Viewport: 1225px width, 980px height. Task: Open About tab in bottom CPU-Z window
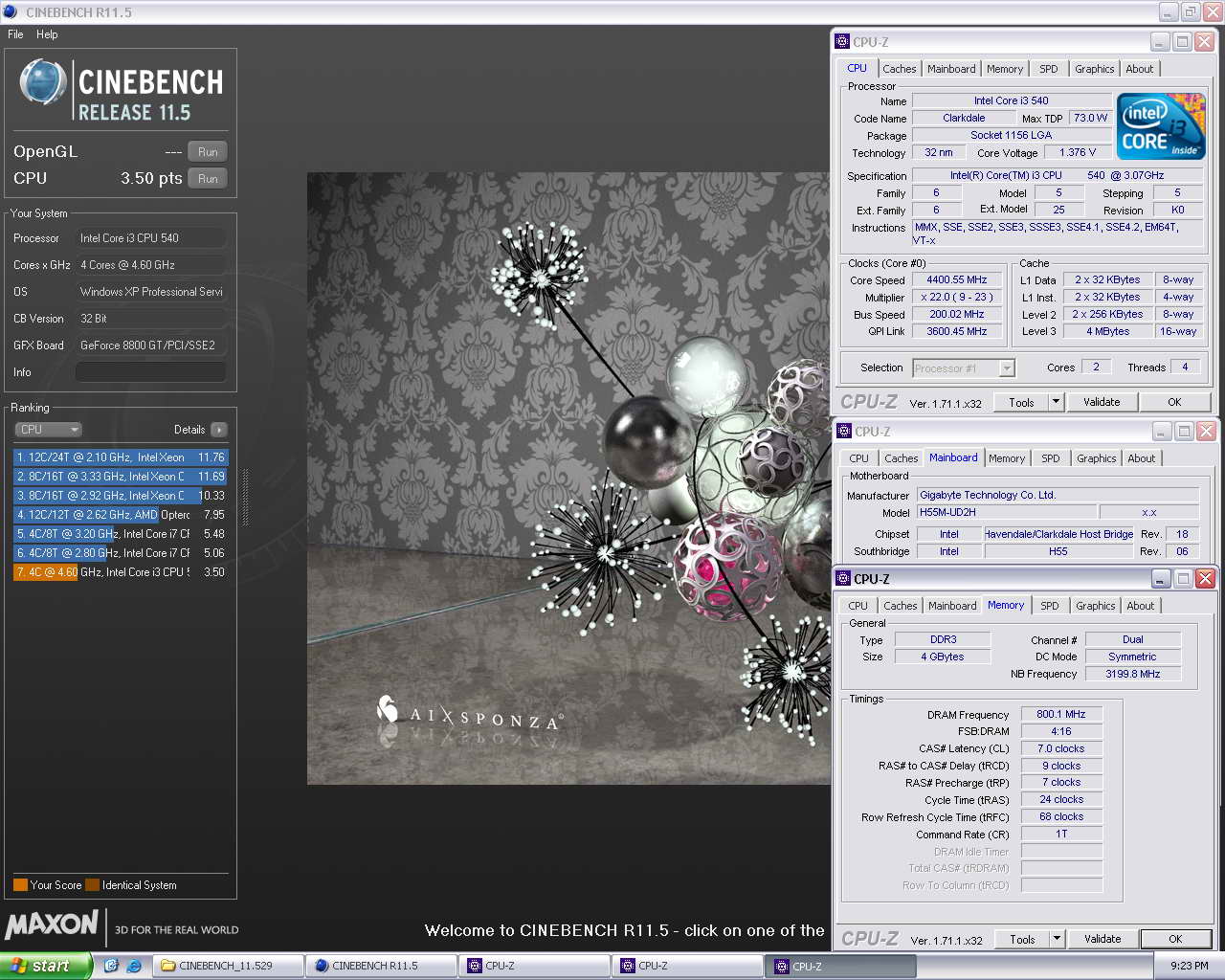tap(1140, 606)
